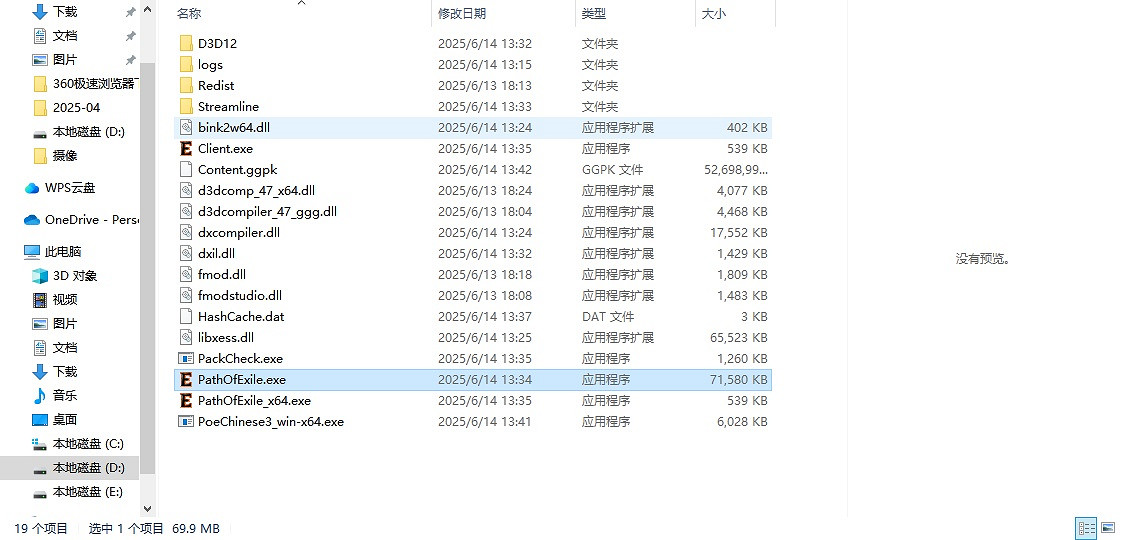Open 本地磁盘 (C:) in navigation pane
This screenshot has width=1123, height=540.
tap(88, 444)
